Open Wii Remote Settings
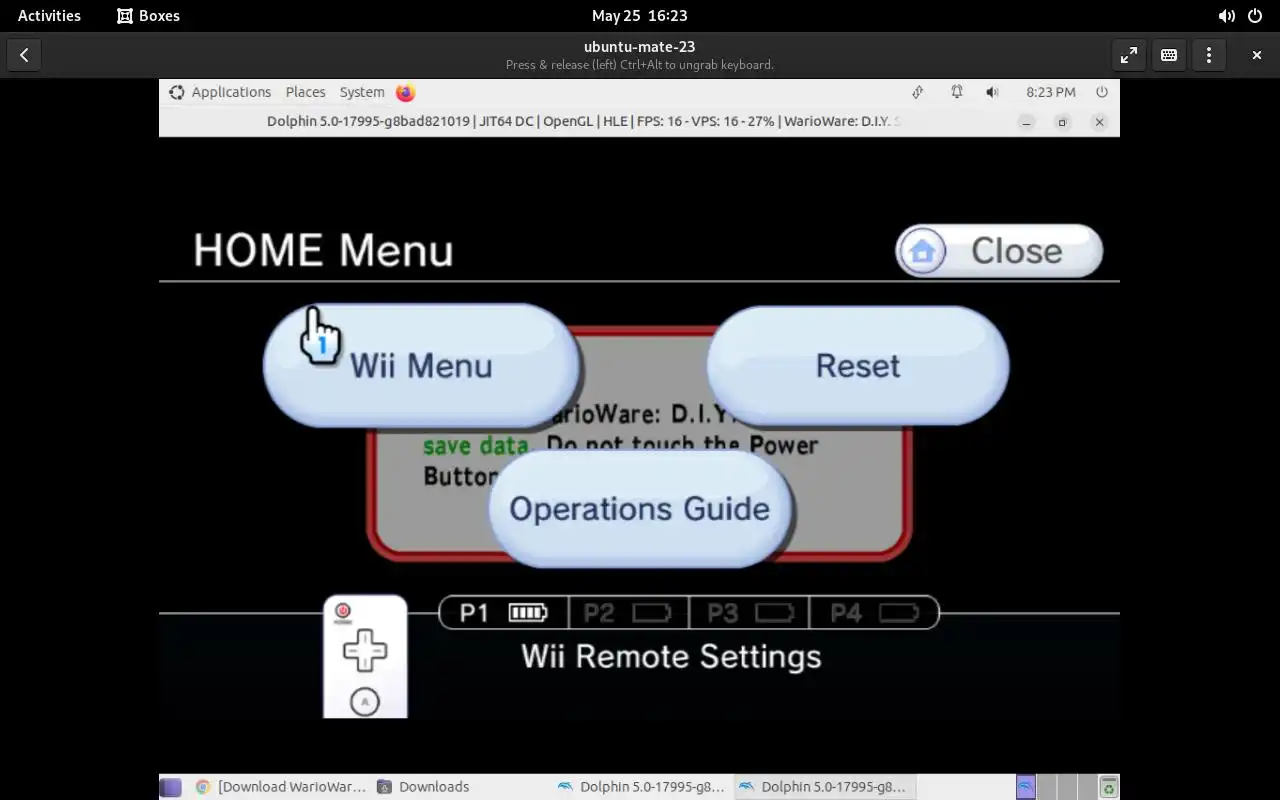Image resolution: width=1280 pixels, height=800 pixels. (671, 656)
